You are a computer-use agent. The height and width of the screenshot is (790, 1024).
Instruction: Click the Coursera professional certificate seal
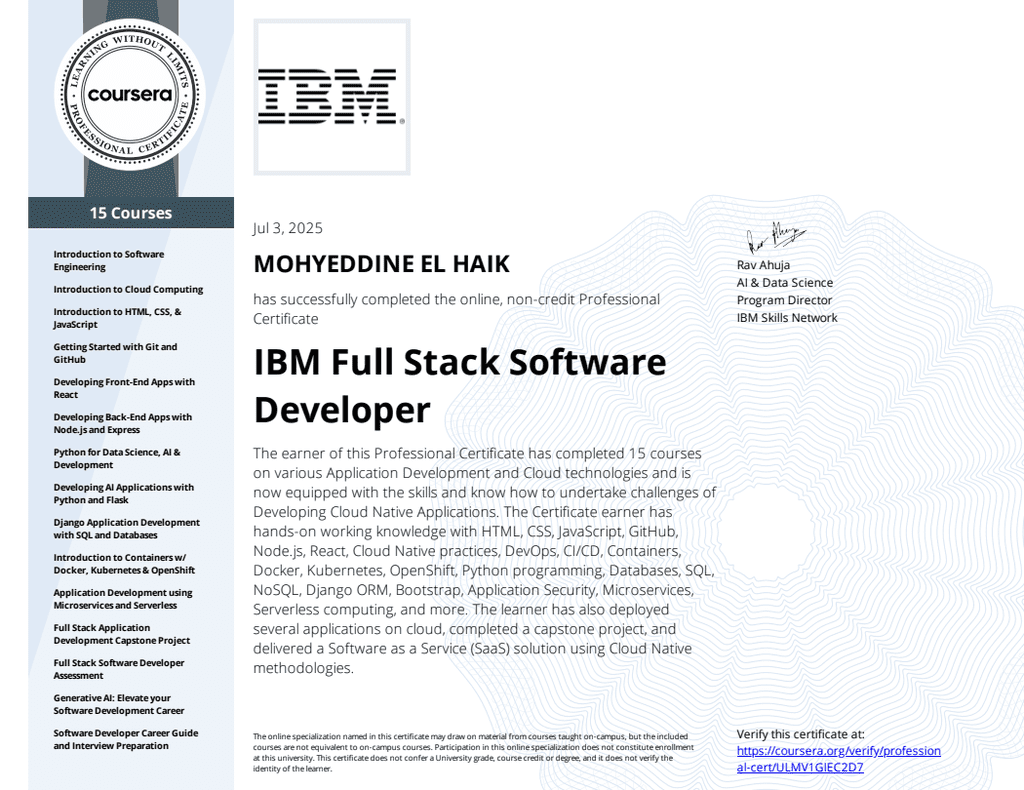coord(130,95)
